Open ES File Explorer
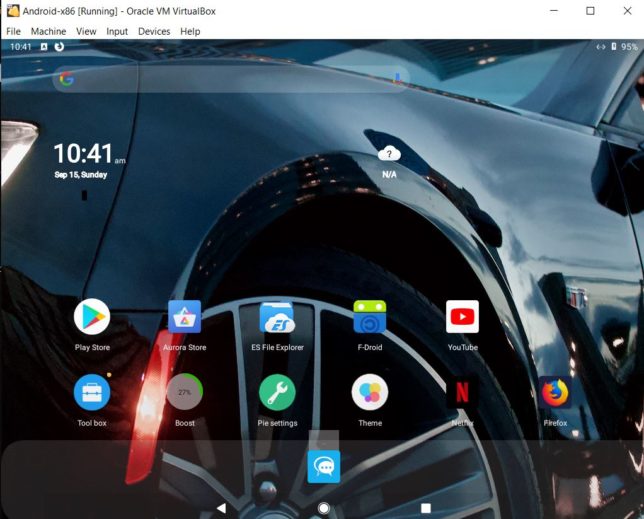Image resolution: width=644 pixels, height=519 pixels. pos(277,317)
